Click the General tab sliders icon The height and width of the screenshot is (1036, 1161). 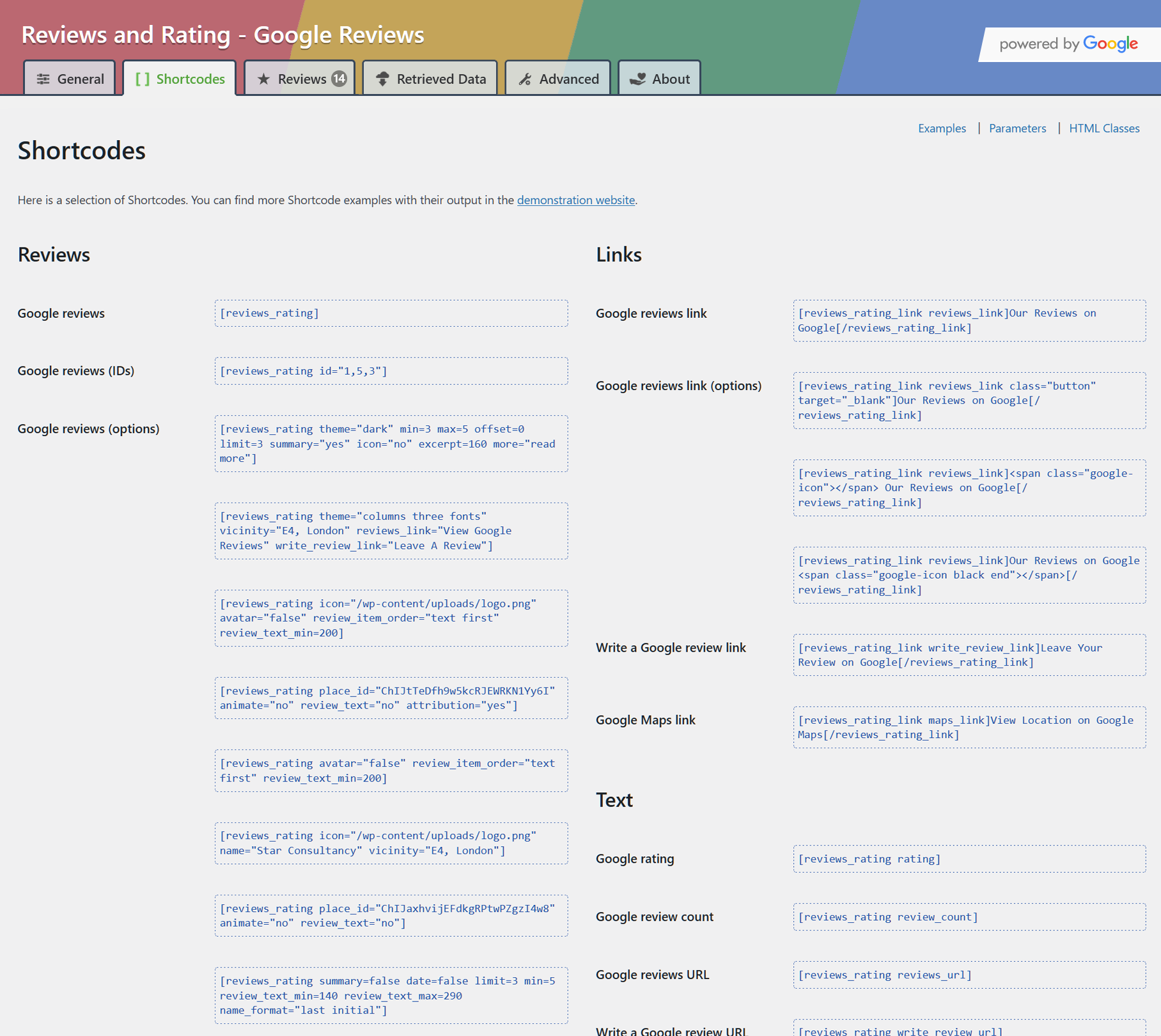tap(43, 79)
